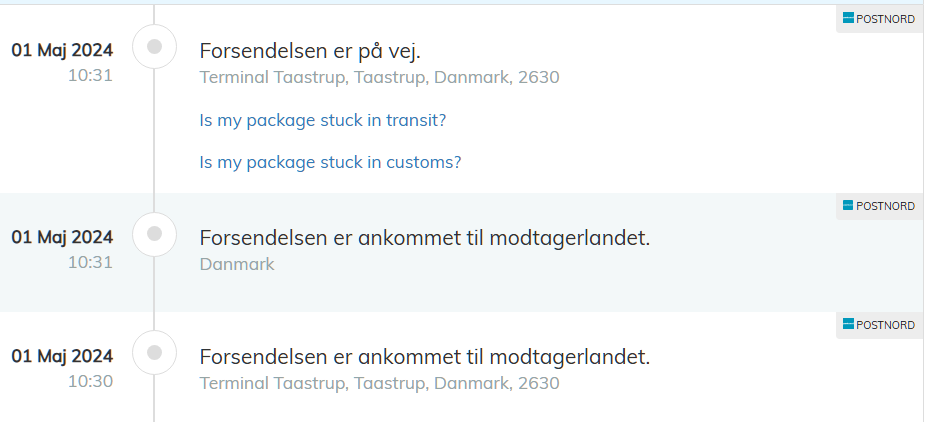
Task: Click status heading of the 10:30 event
Action: pyautogui.click(x=425, y=356)
